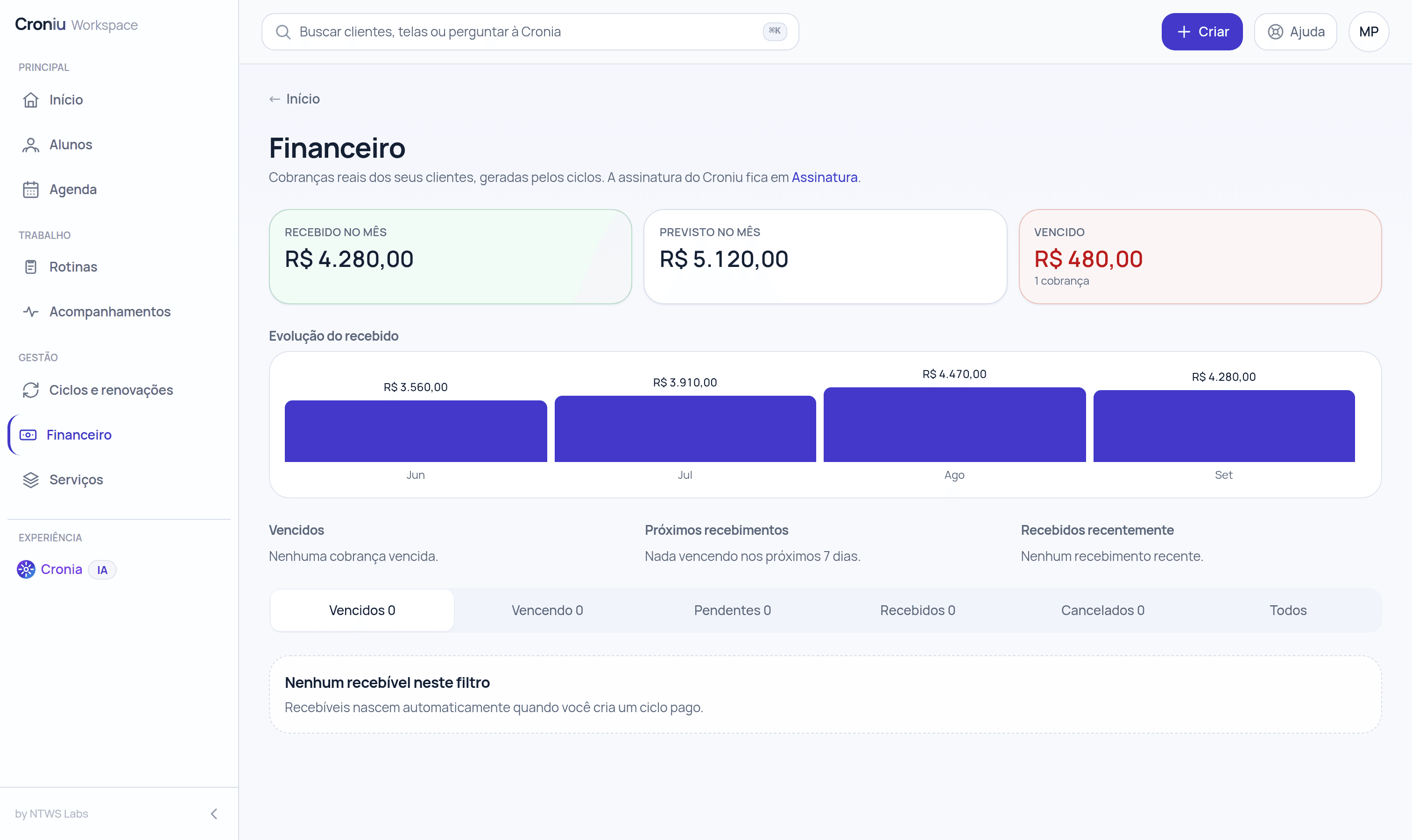Screen dimensions: 1412x840
Task: Go back via the Início breadcrumb link
Action: (295, 99)
